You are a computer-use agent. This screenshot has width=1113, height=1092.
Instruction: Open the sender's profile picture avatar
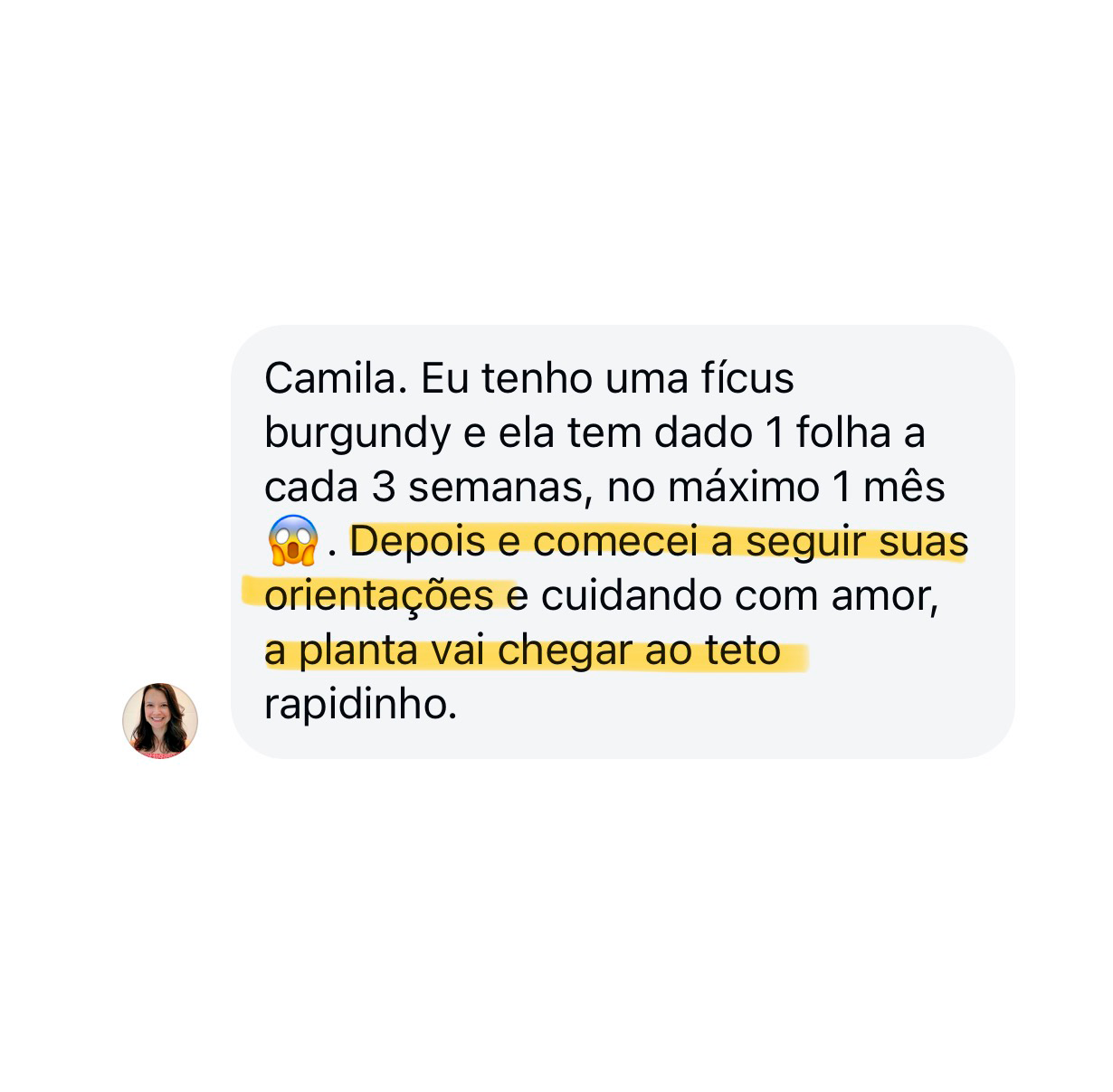pyautogui.click(x=160, y=720)
